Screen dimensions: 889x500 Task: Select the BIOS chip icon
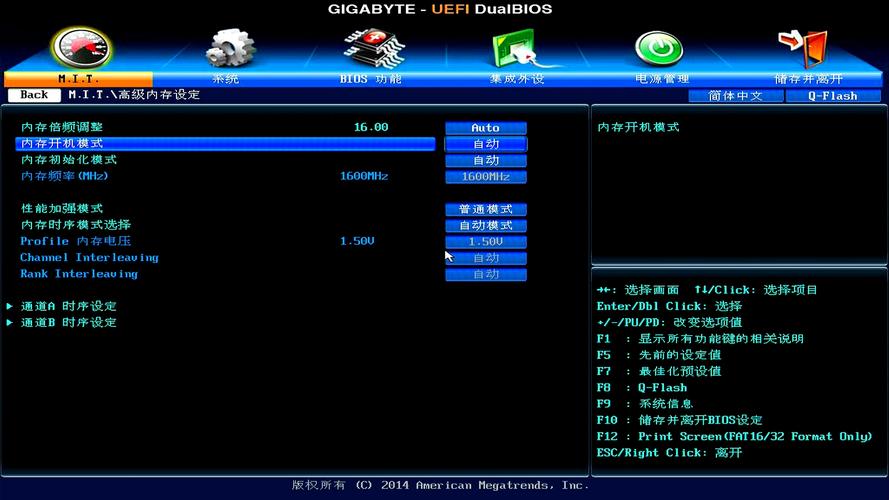click(374, 49)
